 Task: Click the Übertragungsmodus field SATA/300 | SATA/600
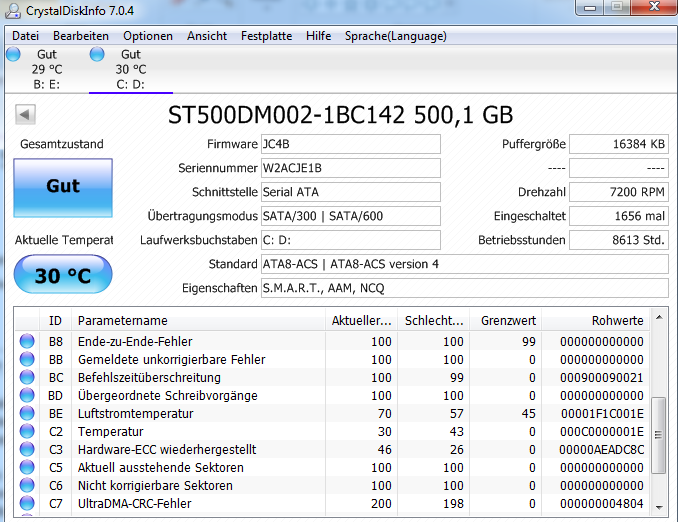(x=351, y=216)
